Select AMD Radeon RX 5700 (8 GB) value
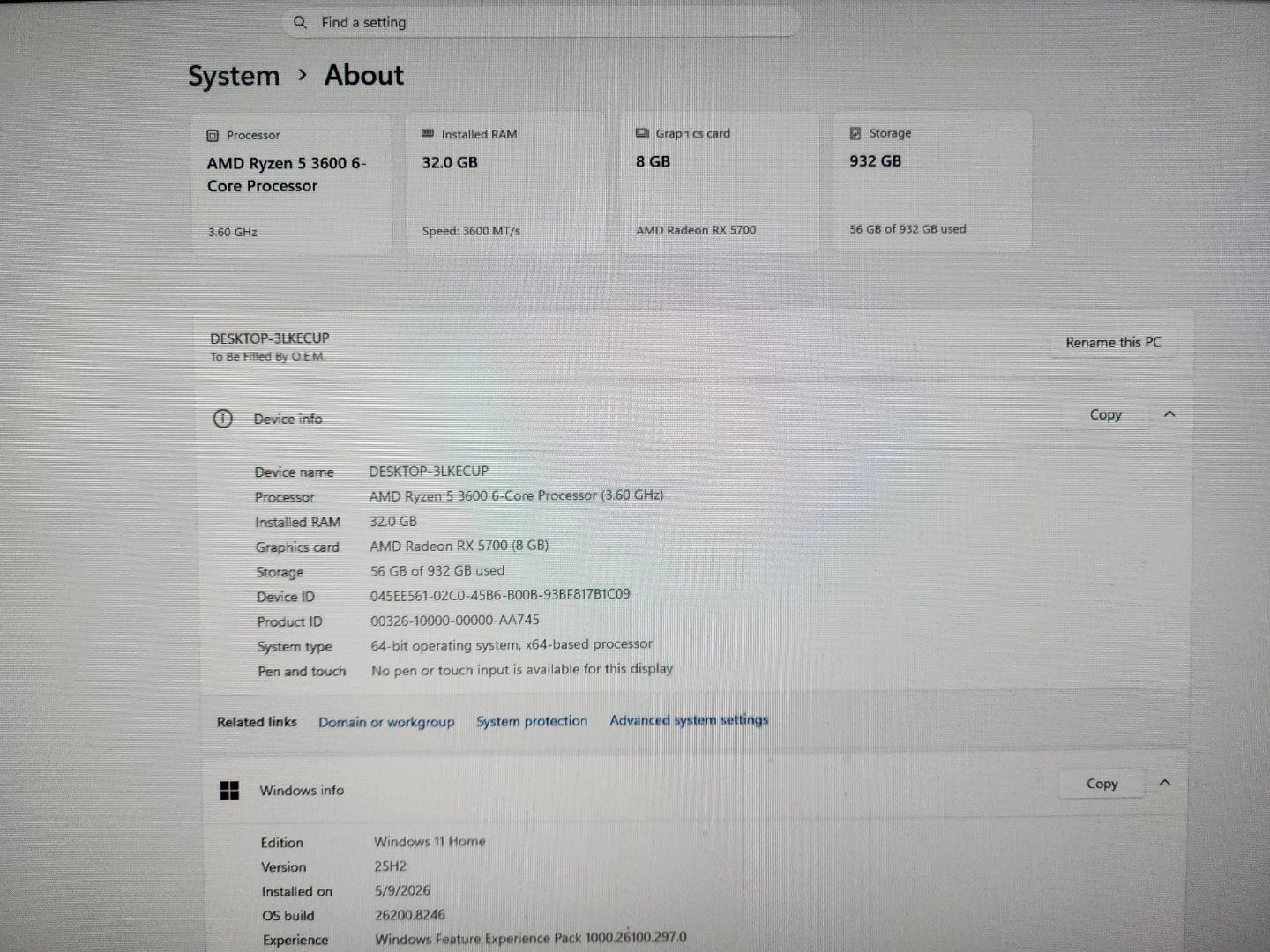 (459, 546)
